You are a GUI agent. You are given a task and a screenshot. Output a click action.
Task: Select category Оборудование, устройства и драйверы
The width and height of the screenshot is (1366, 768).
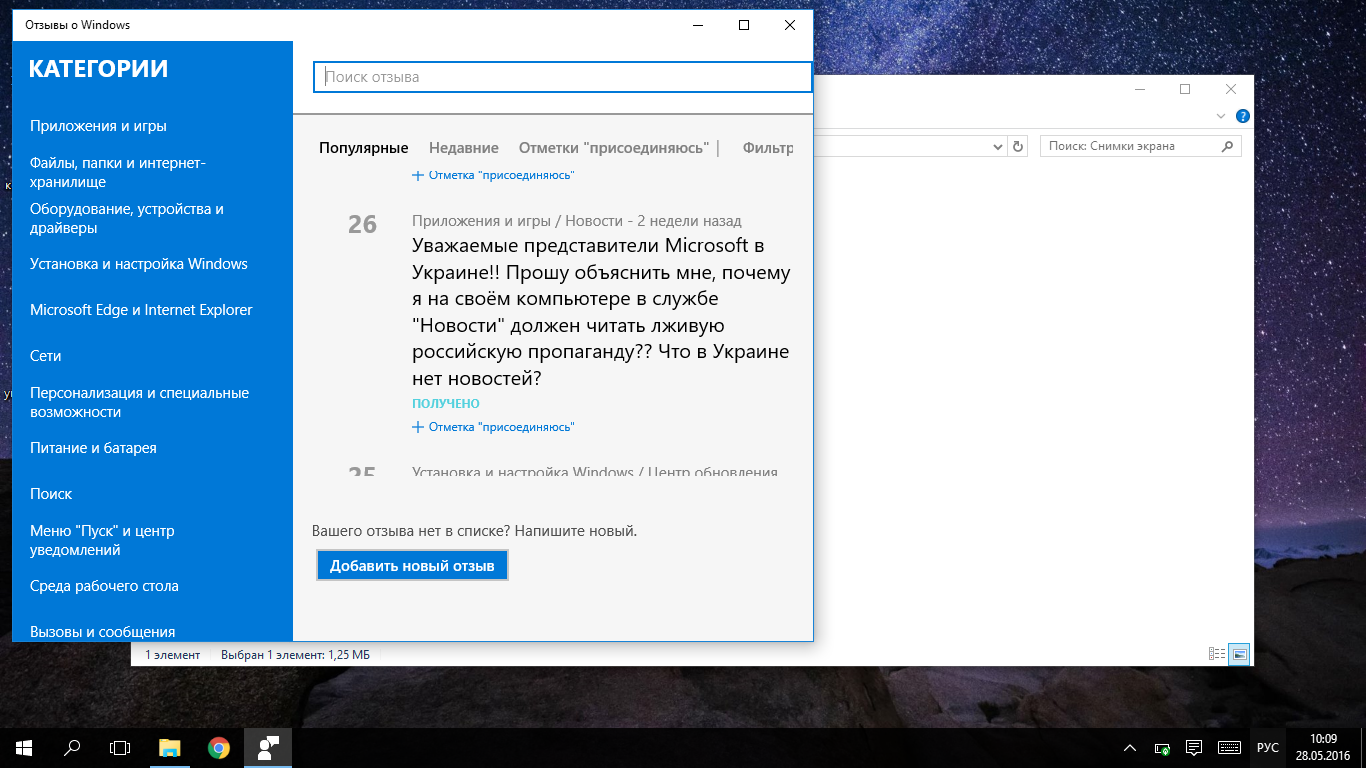[x=127, y=218]
